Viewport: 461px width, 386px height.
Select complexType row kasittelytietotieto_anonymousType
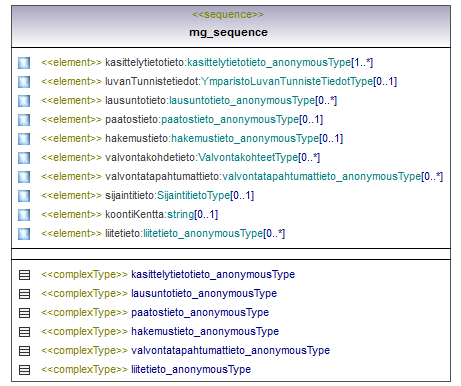pyautogui.click(x=168, y=275)
